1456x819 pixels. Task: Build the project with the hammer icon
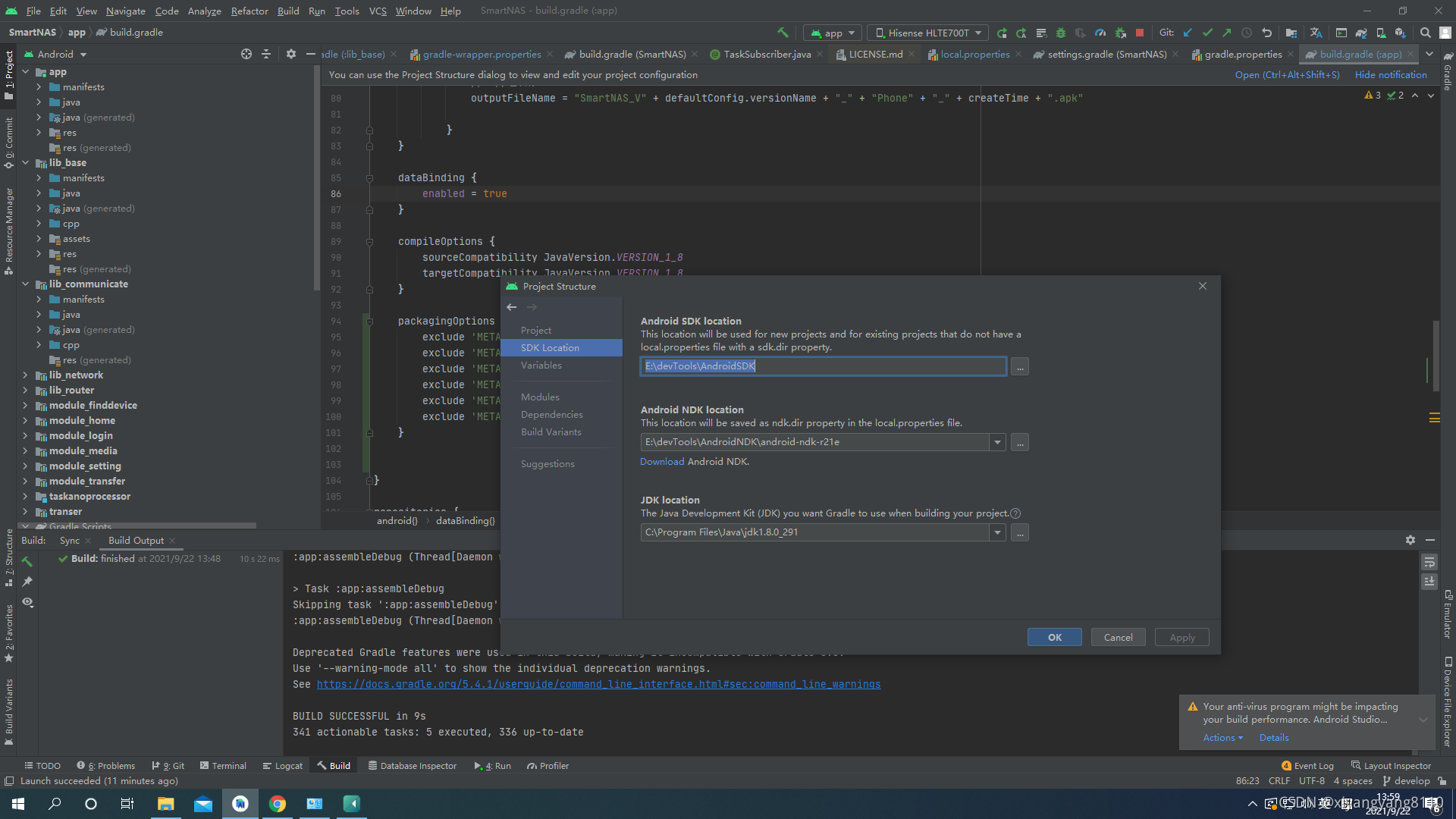tap(783, 33)
